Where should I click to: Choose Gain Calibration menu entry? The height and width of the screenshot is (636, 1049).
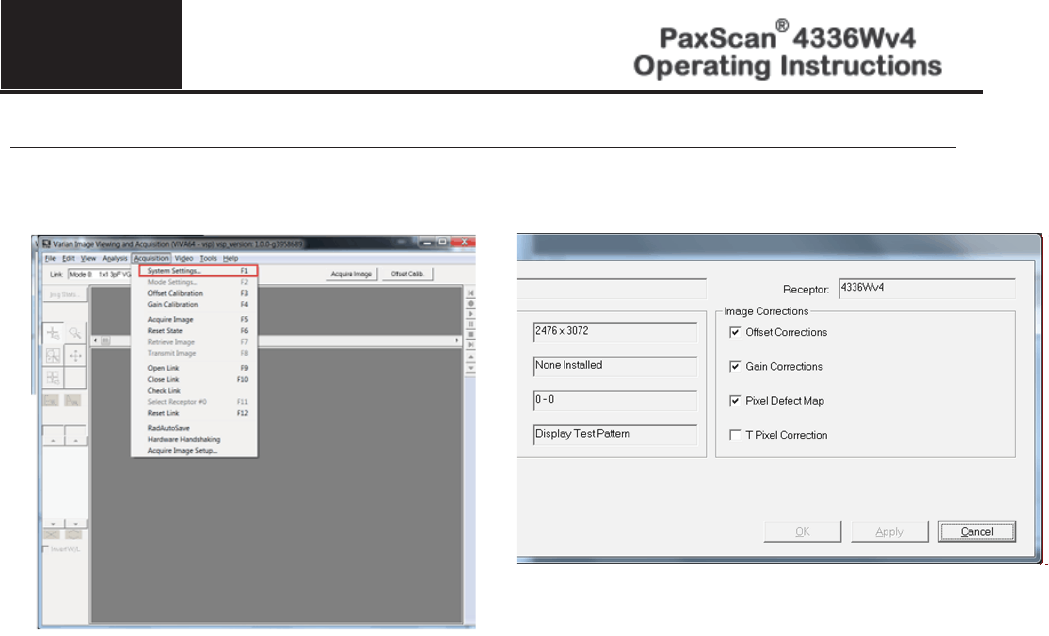[195, 304]
